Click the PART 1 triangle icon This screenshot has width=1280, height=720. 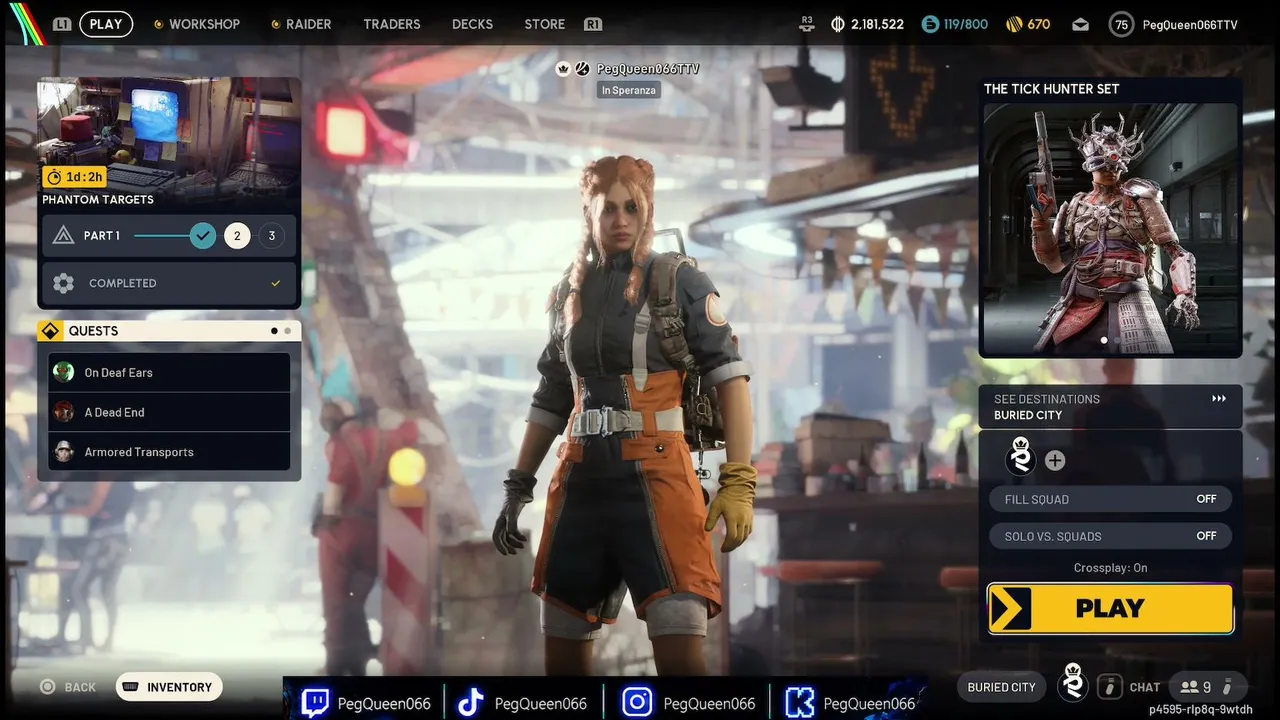pos(63,236)
